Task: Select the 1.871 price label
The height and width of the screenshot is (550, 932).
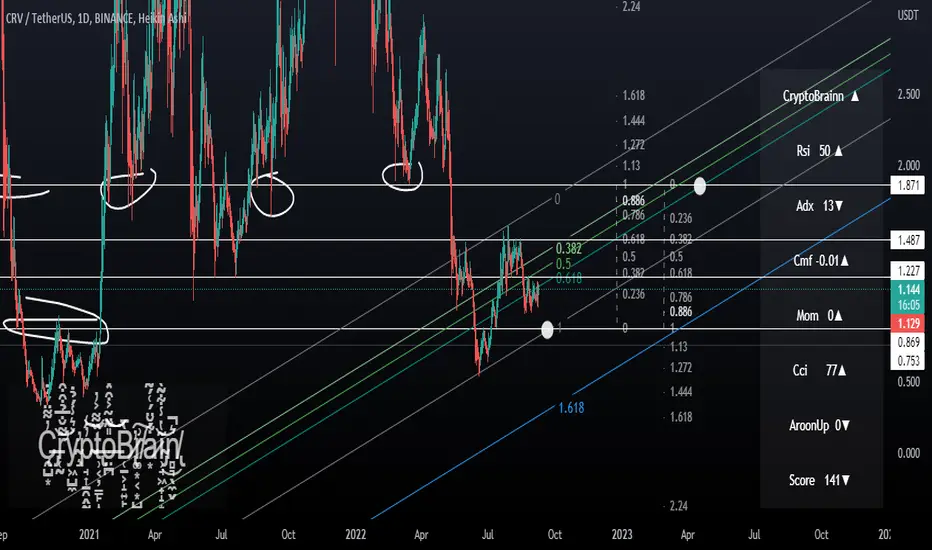Action: click(908, 186)
